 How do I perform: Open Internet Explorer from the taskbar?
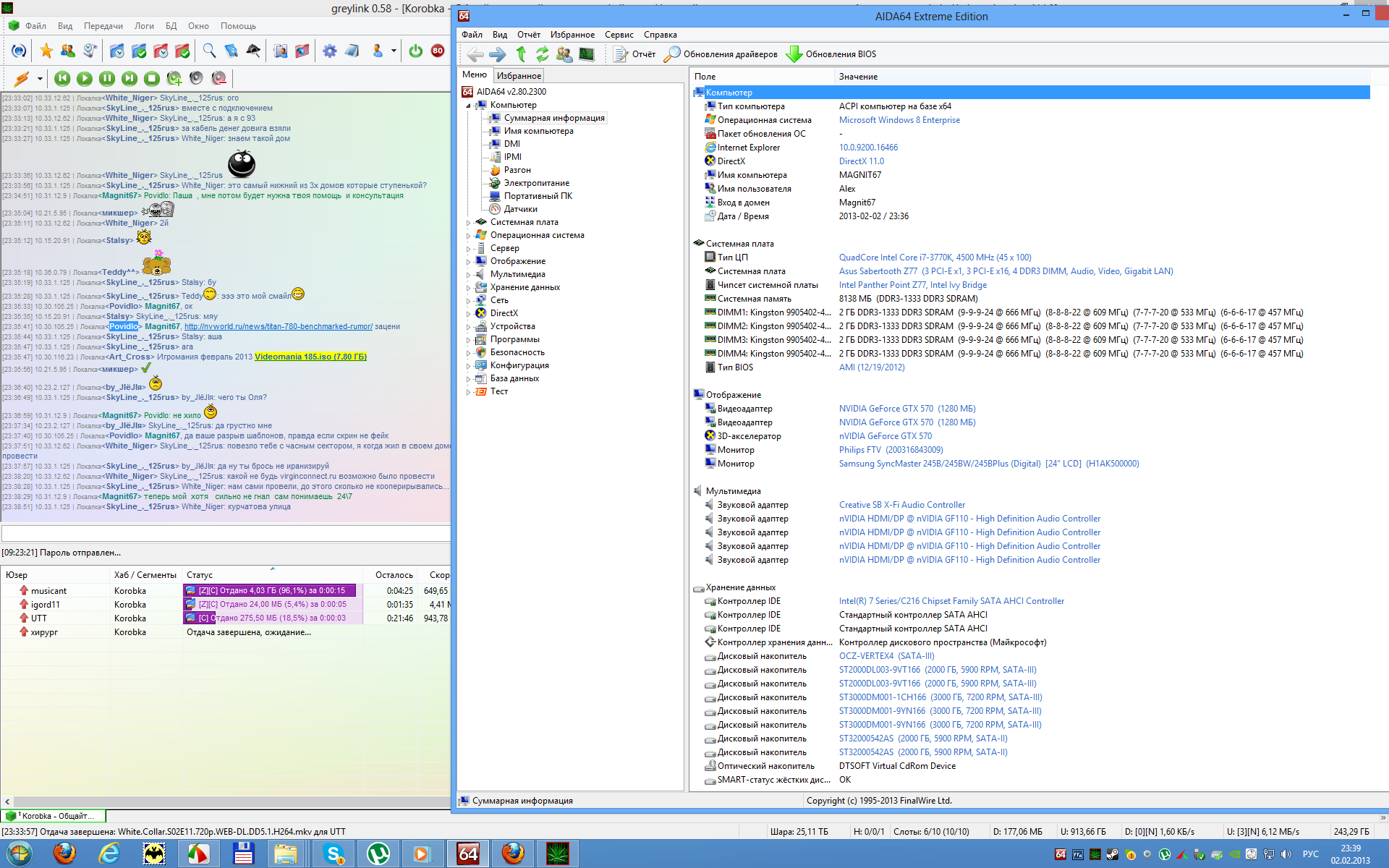109,854
